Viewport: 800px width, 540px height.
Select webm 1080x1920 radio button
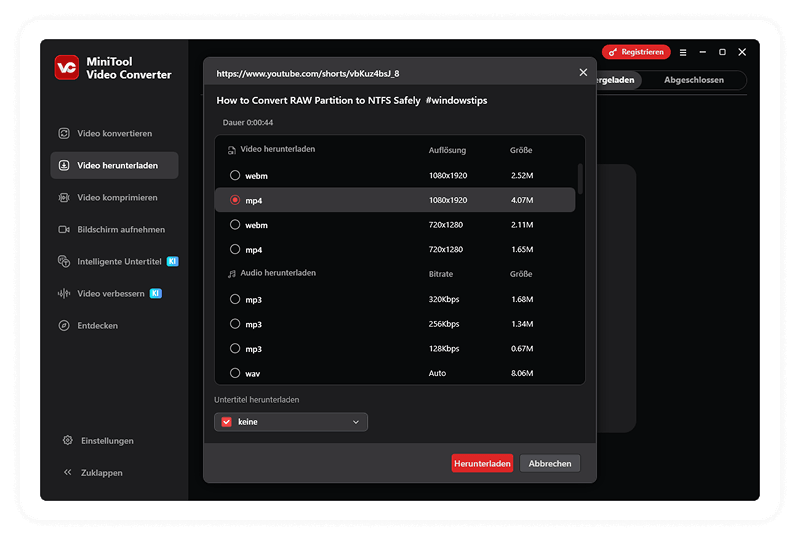235,175
